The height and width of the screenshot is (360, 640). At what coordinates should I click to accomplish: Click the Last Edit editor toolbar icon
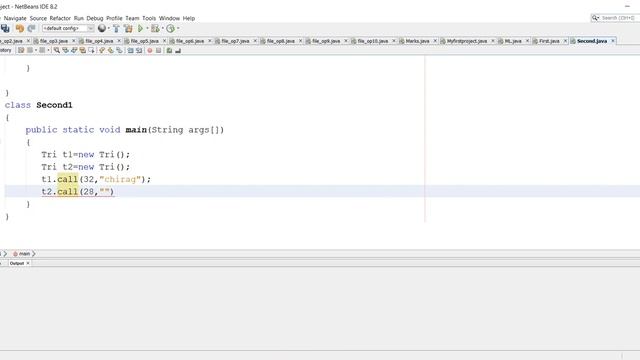(x=21, y=50)
